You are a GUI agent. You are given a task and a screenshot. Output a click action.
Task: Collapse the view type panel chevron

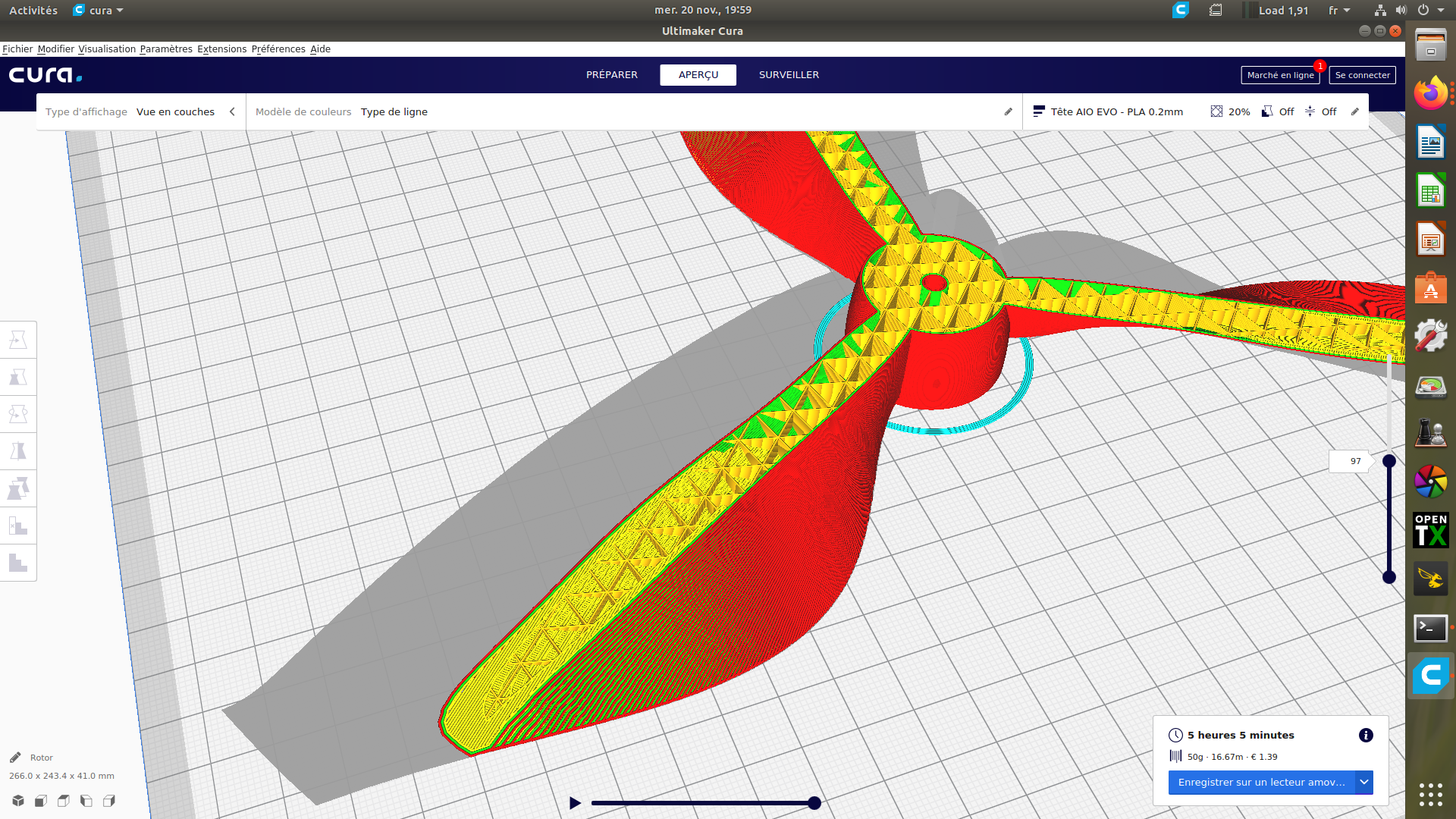[232, 111]
